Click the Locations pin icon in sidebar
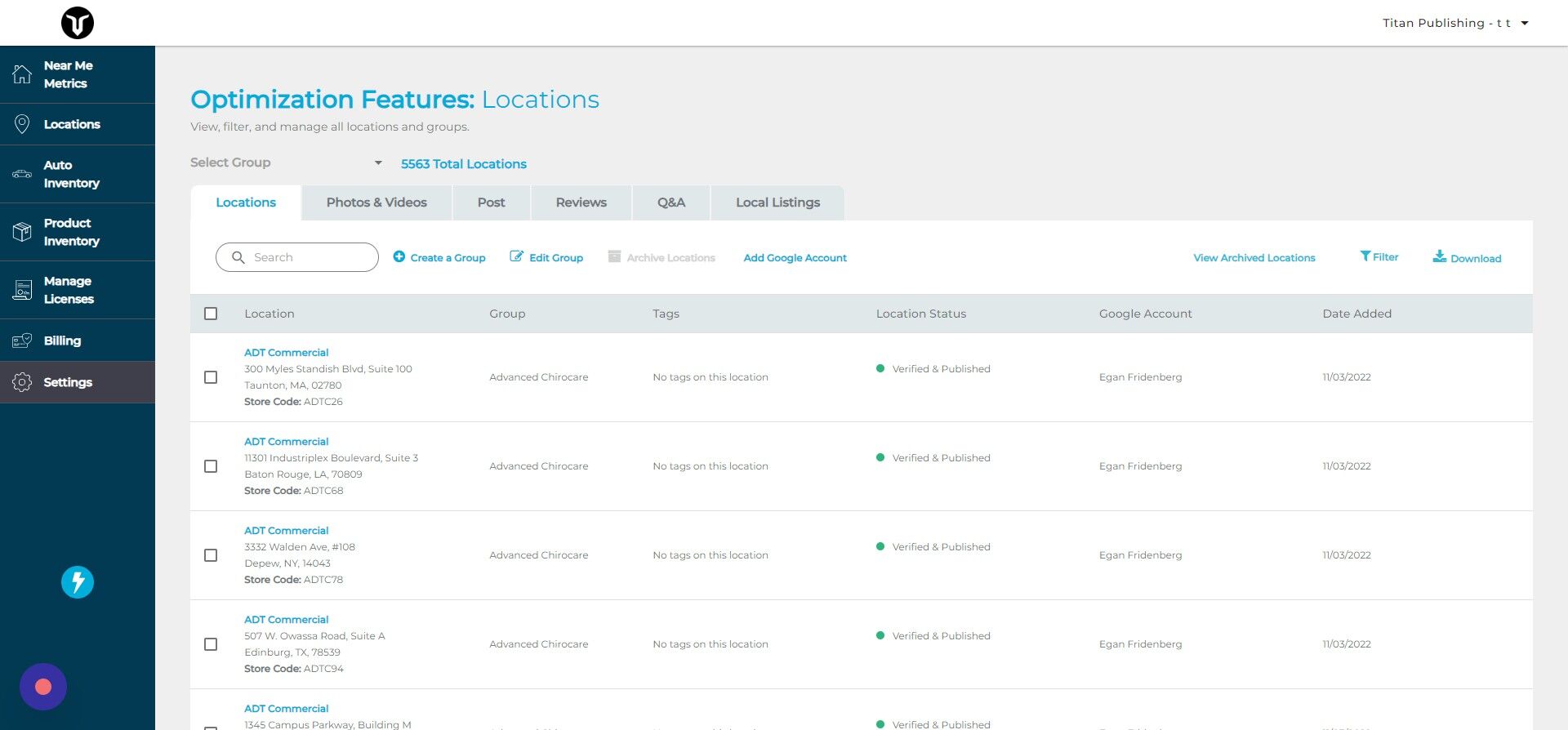This screenshot has height=730, width=1568. click(22, 124)
